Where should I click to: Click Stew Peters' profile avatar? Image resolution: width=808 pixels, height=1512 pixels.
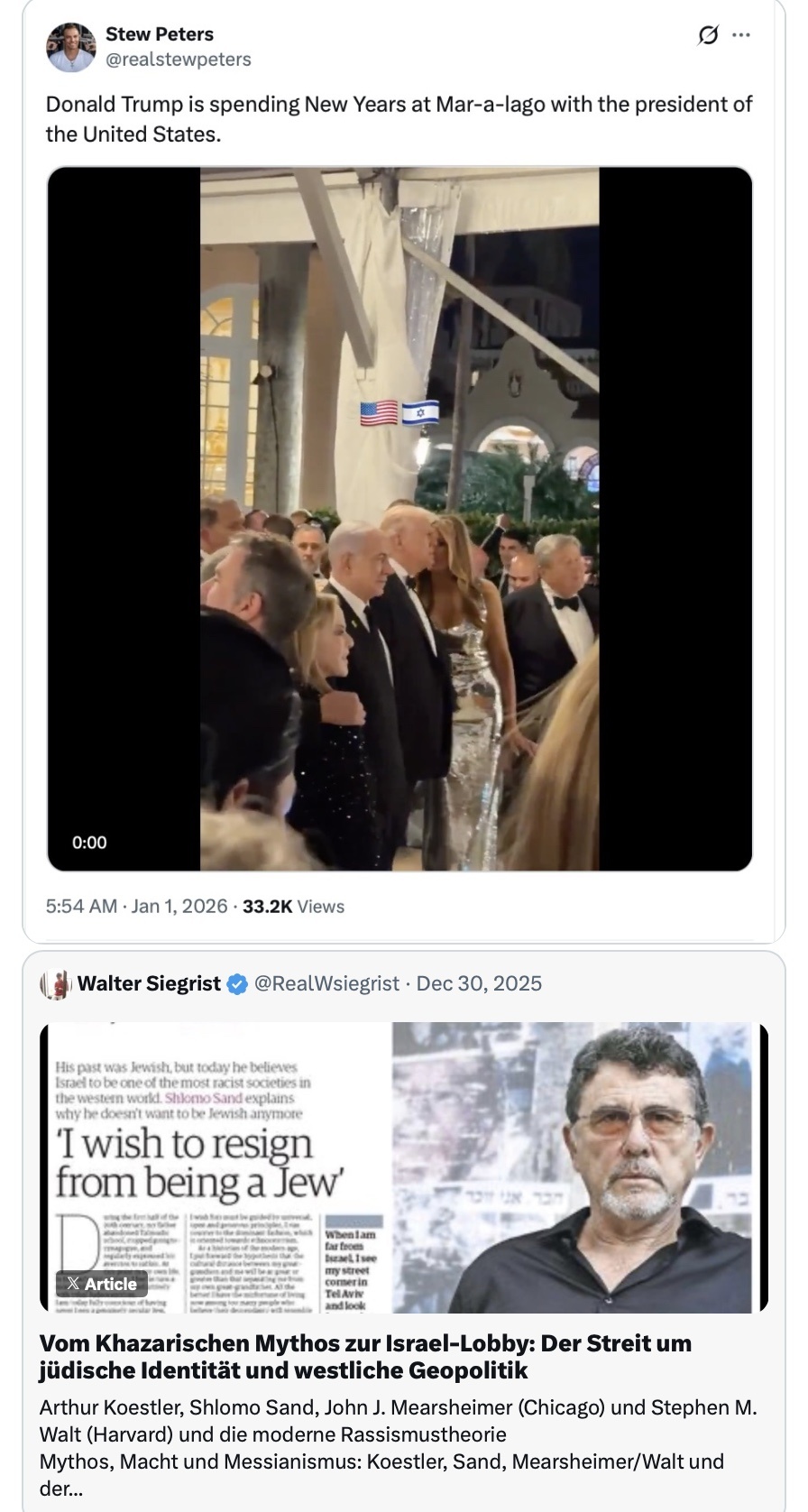click(70, 47)
